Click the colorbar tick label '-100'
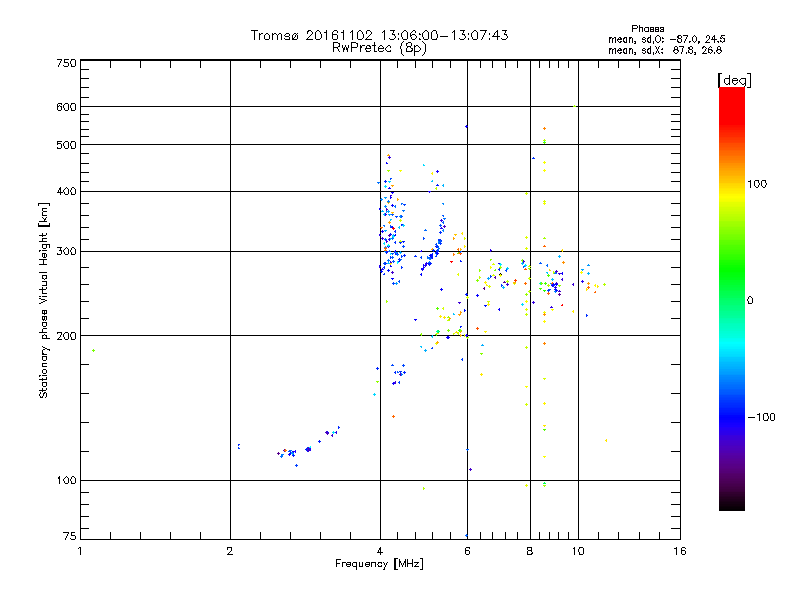The width and height of the screenshot is (800, 600). tap(761, 417)
